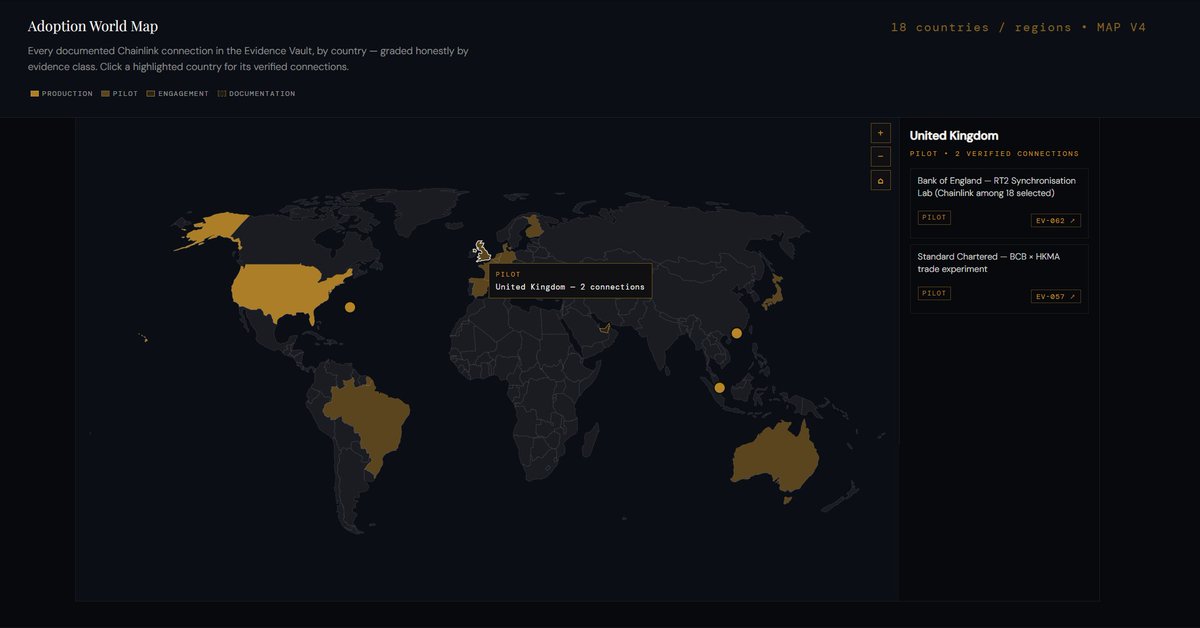The height and width of the screenshot is (628, 1200).
Task: Click the Pilot legend color swatch
Action: click(x=105, y=94)
